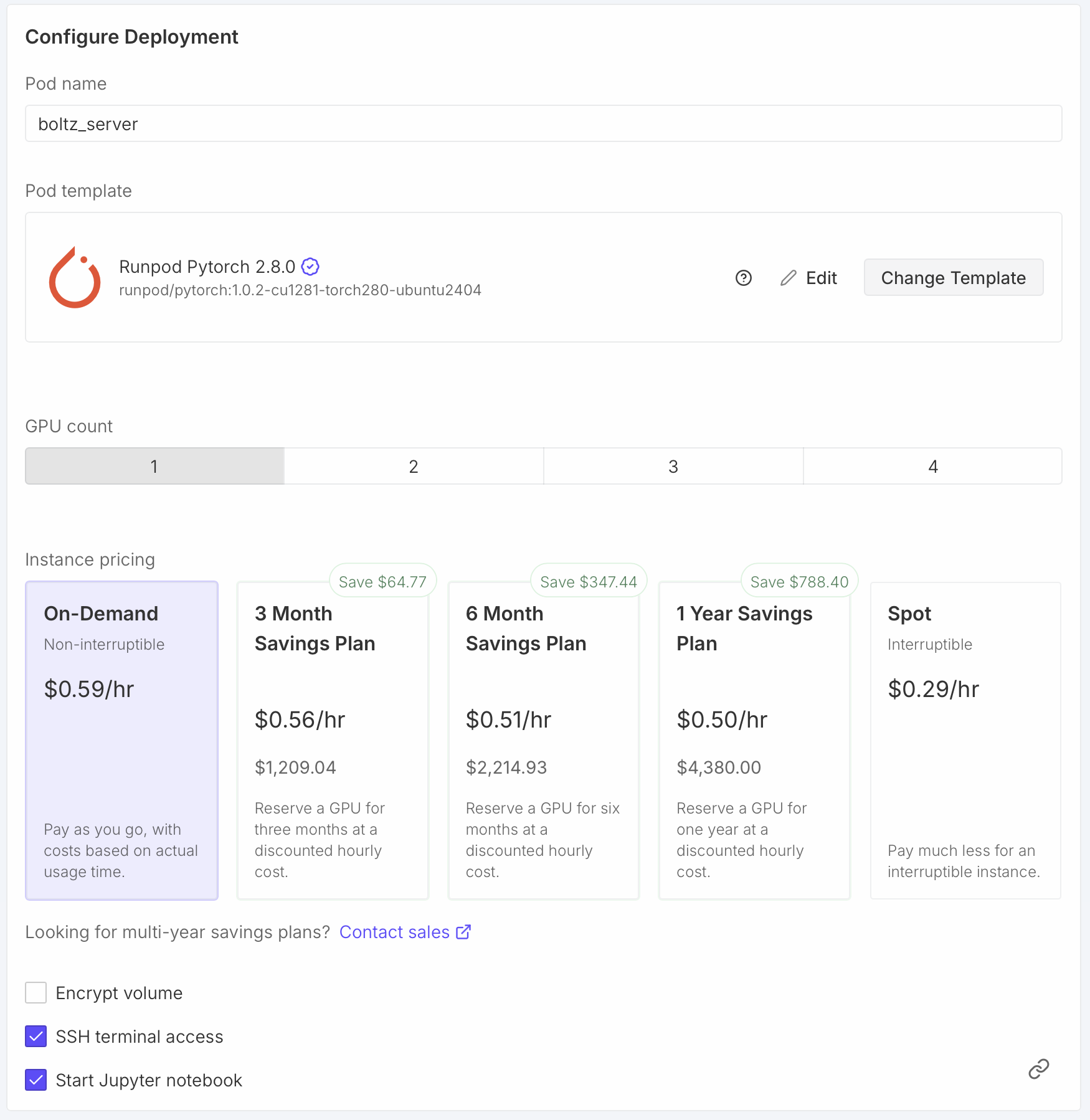Click the help question mark icon
The height and width of the screenshot is (1120, 1090).
[x=743, y=278]
